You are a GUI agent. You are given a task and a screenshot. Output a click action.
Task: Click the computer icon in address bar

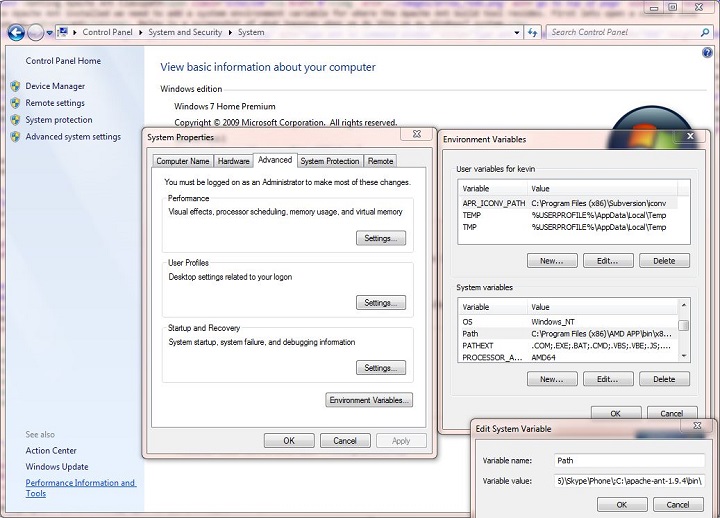(x=63, y=32)
